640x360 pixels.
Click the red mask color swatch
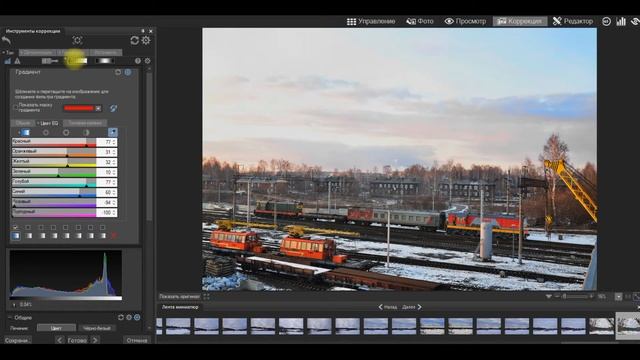(x=79, y=108)
